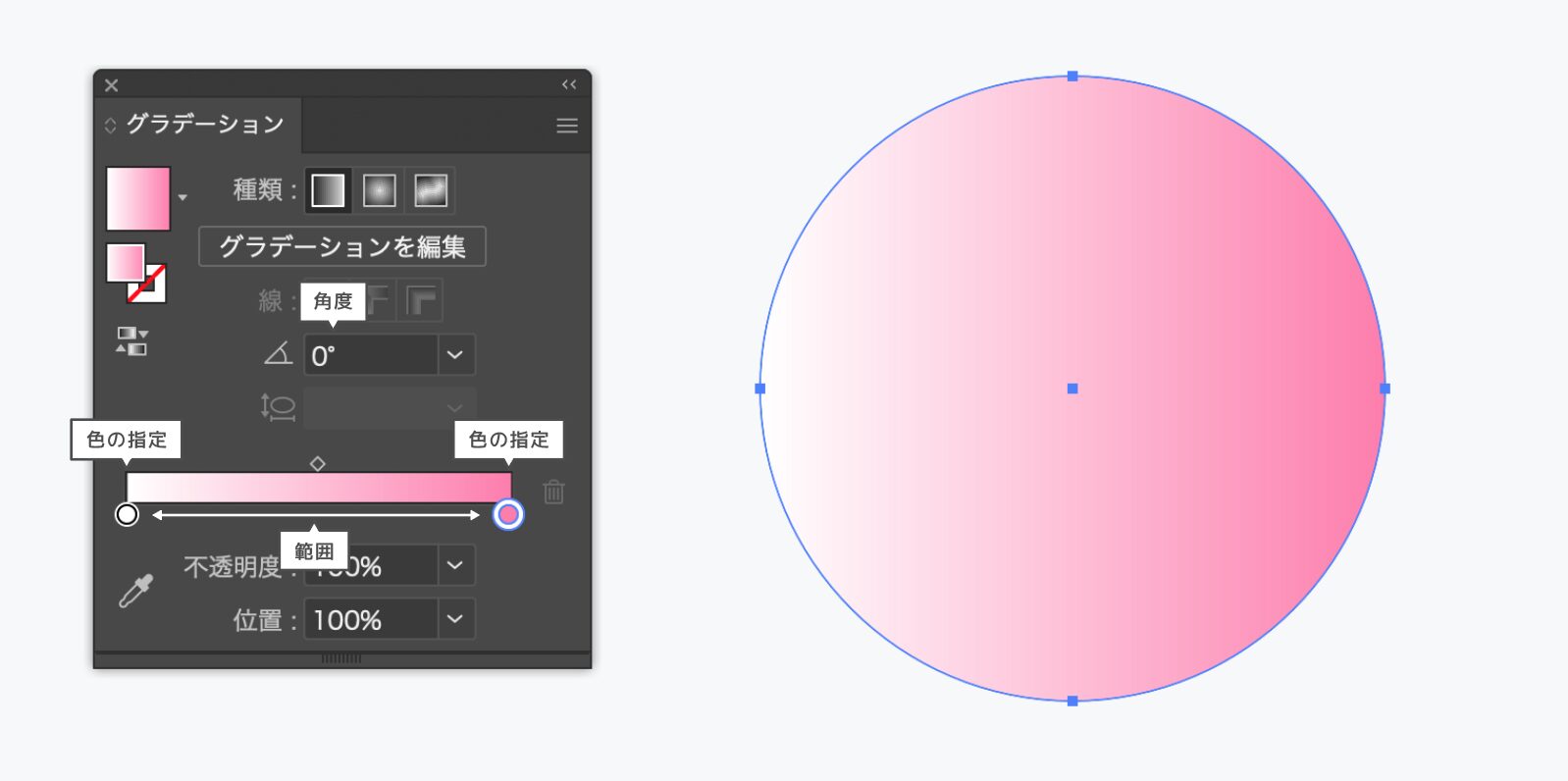Select the pink color stop on the right
Image resolution: width=1568 pixels, height=781 pixels.
508,514
